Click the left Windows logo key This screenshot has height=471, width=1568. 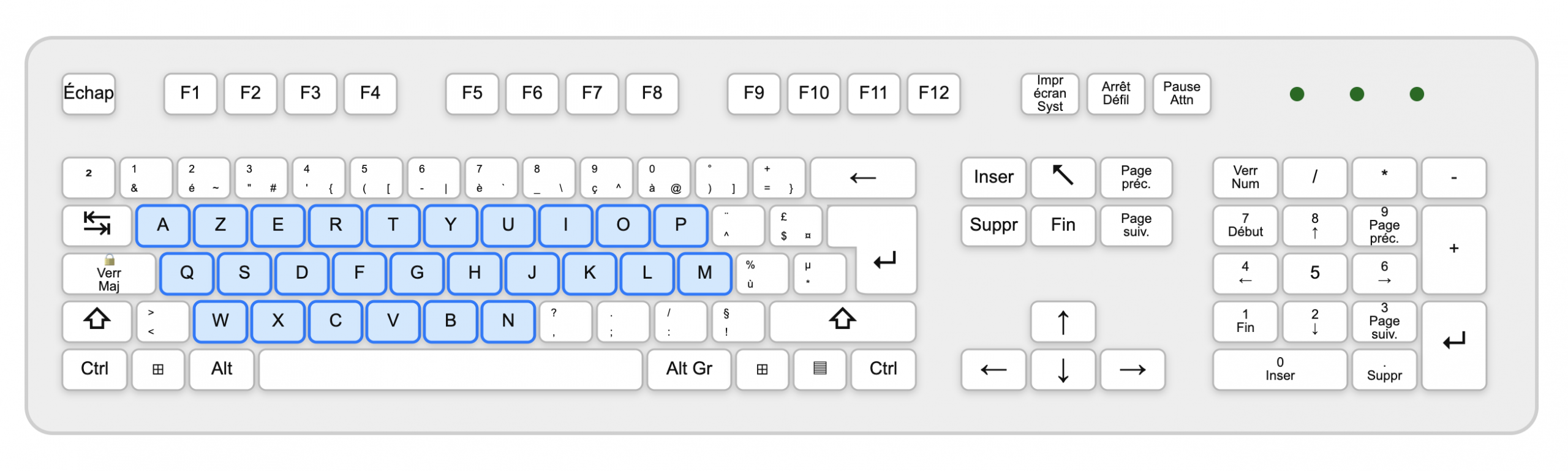pyautogui.click(x=158, y=369)
